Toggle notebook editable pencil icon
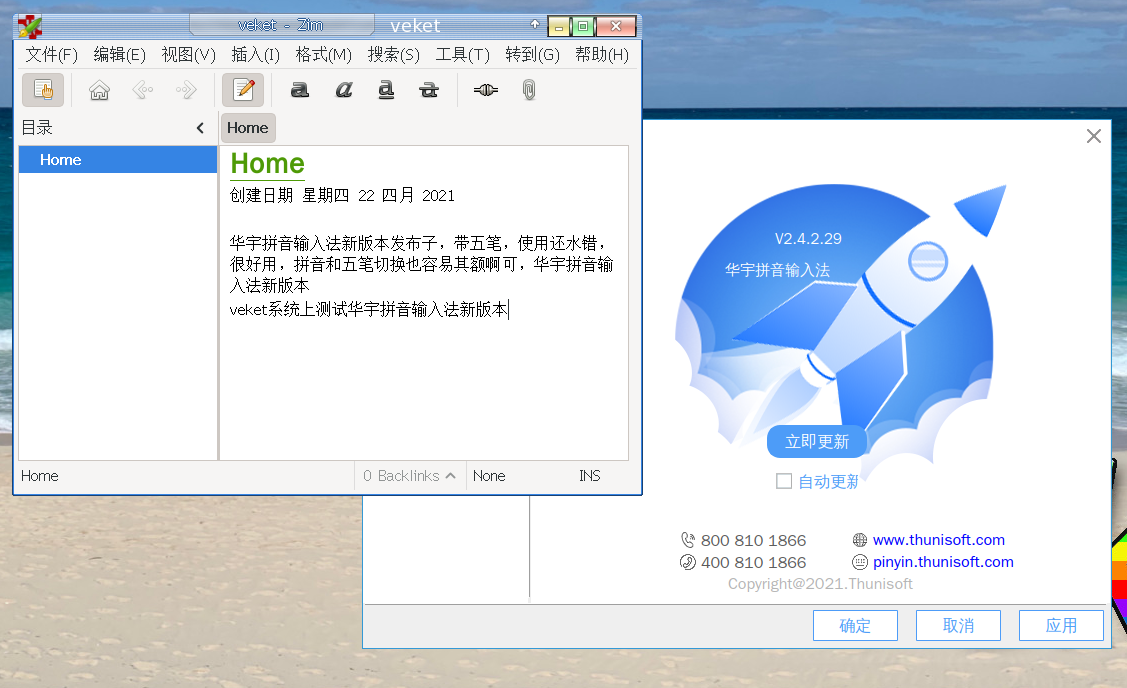Image resolution: width=1127 pixels, height=688 pixels. [x=243, y=90]
